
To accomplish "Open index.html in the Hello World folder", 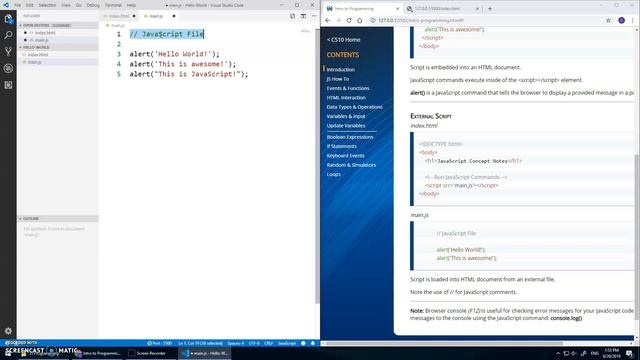I will 58,55.
